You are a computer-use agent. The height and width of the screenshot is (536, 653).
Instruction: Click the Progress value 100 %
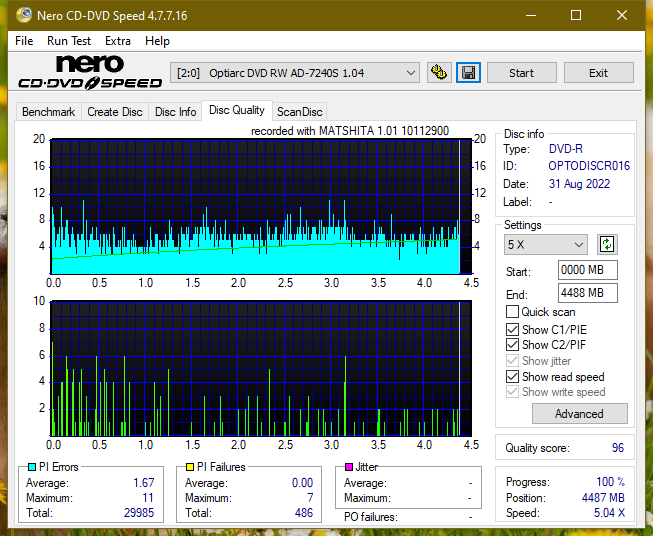[611, 482]
